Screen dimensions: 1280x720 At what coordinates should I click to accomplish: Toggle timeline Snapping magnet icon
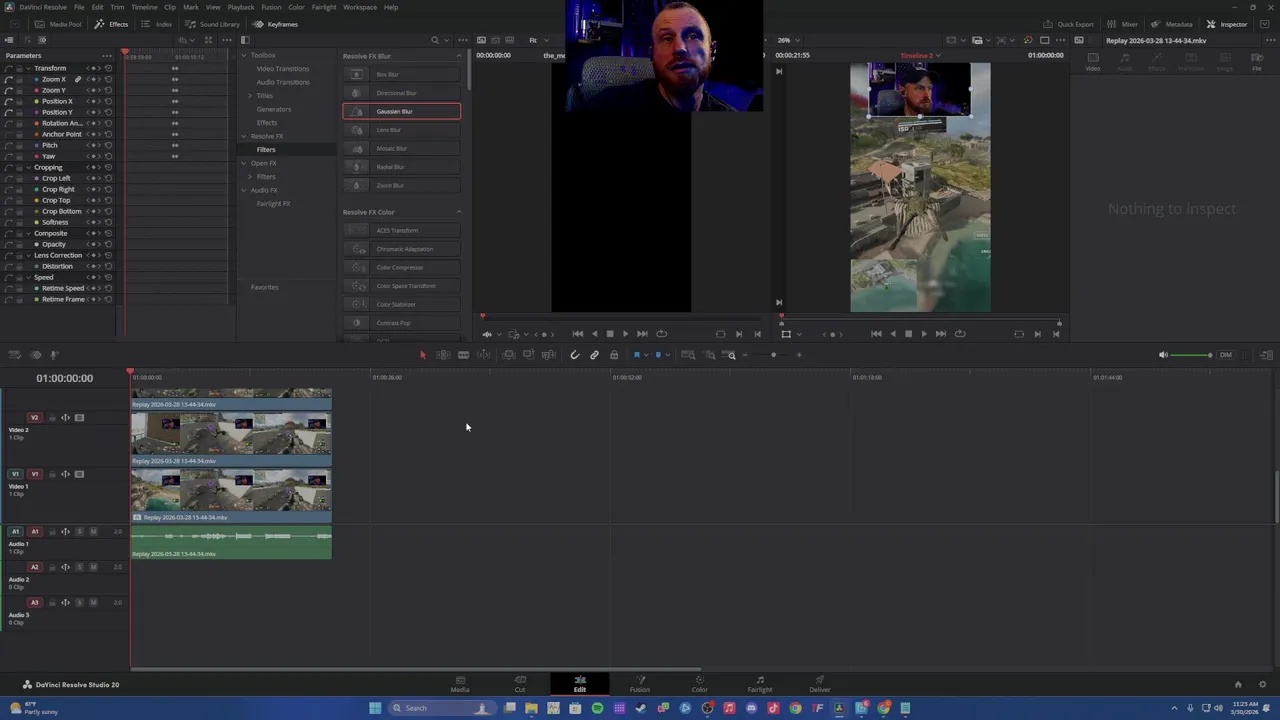[575, 355]
